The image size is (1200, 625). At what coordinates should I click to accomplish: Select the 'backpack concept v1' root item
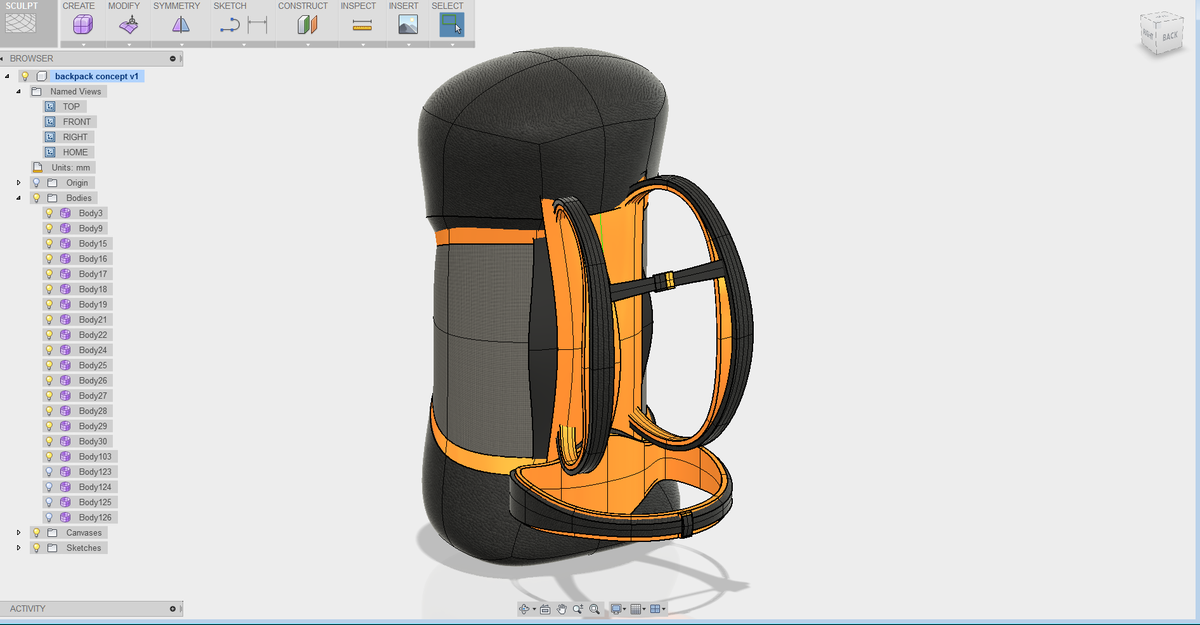pos(98,76)
